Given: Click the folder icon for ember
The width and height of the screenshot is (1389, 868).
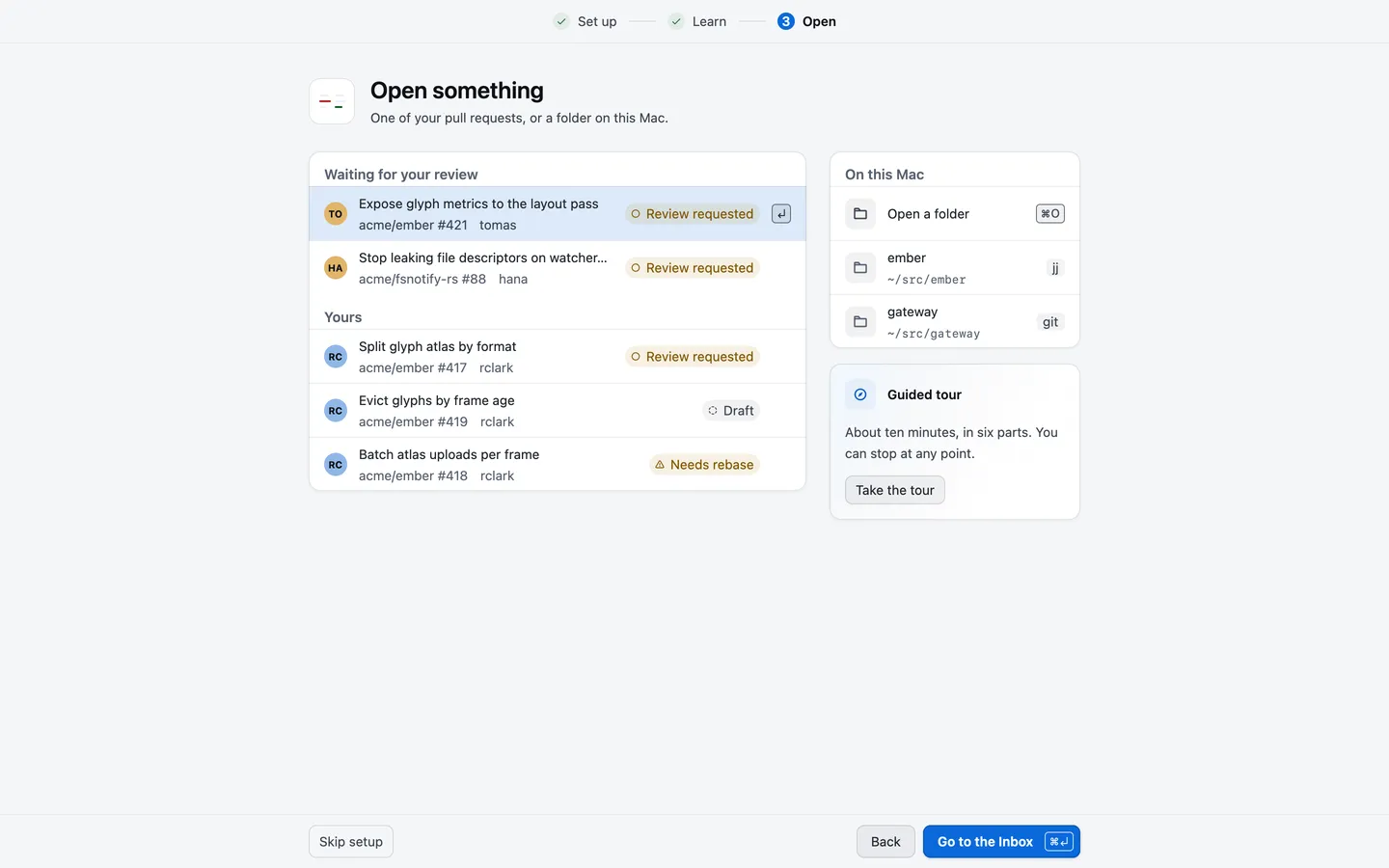Looking at the screenshot, I should tap(860, 268).
